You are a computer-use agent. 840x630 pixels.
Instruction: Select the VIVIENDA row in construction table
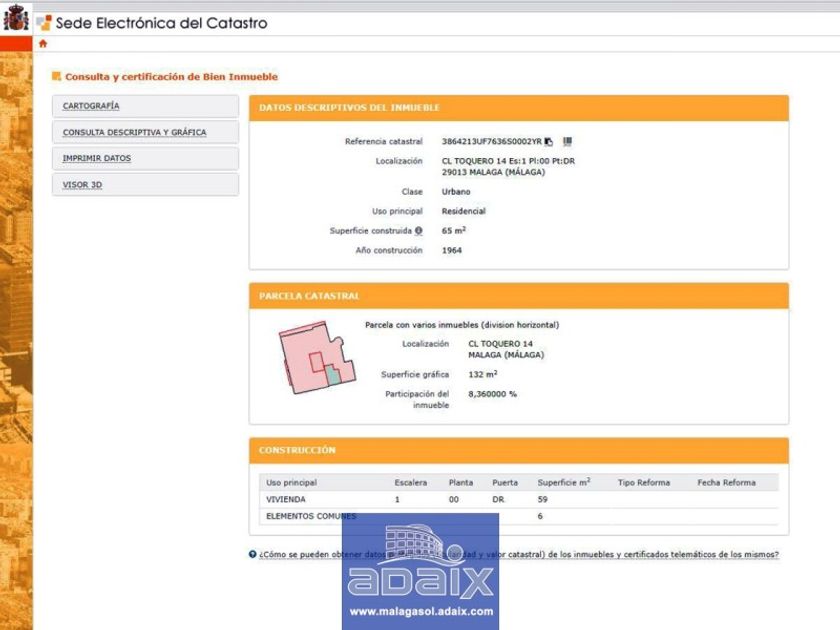pyautogui.click(x=285, y=499)
